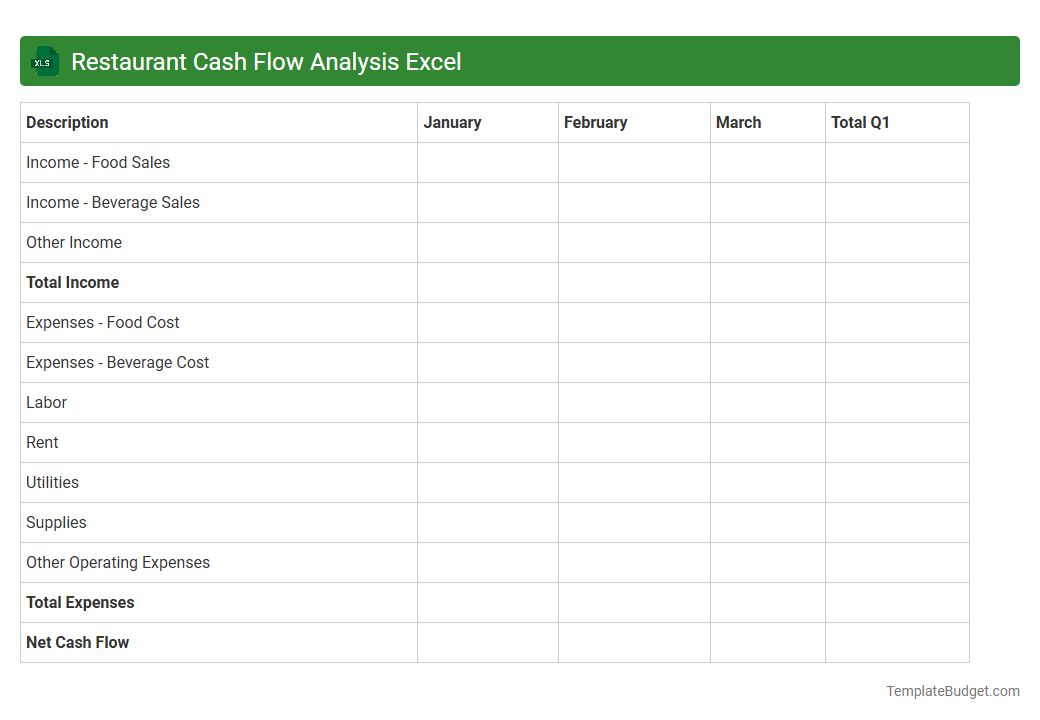Click the Expenses - Food Cost label

pos(103,322)
